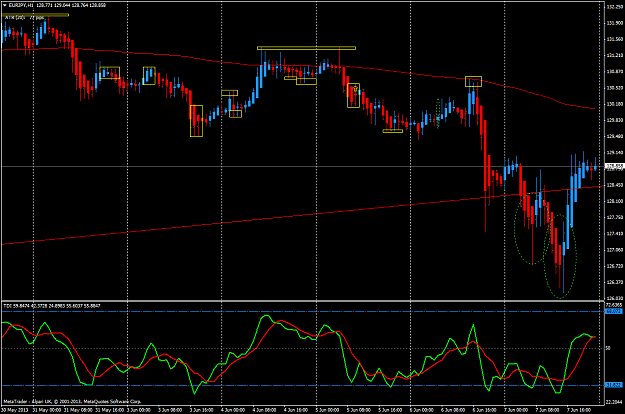Click the 30 May 2013 date label
Image resolution: width=625 pixels, height=414 pixels.
15,410
